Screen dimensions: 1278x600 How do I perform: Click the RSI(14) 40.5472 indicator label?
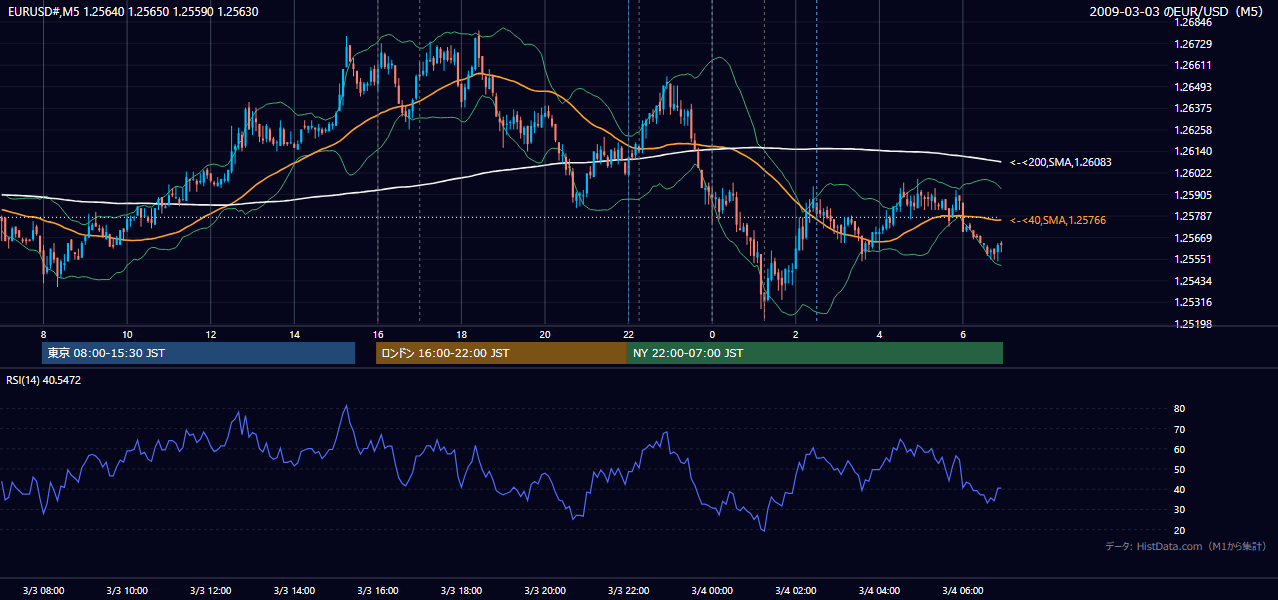43,380
